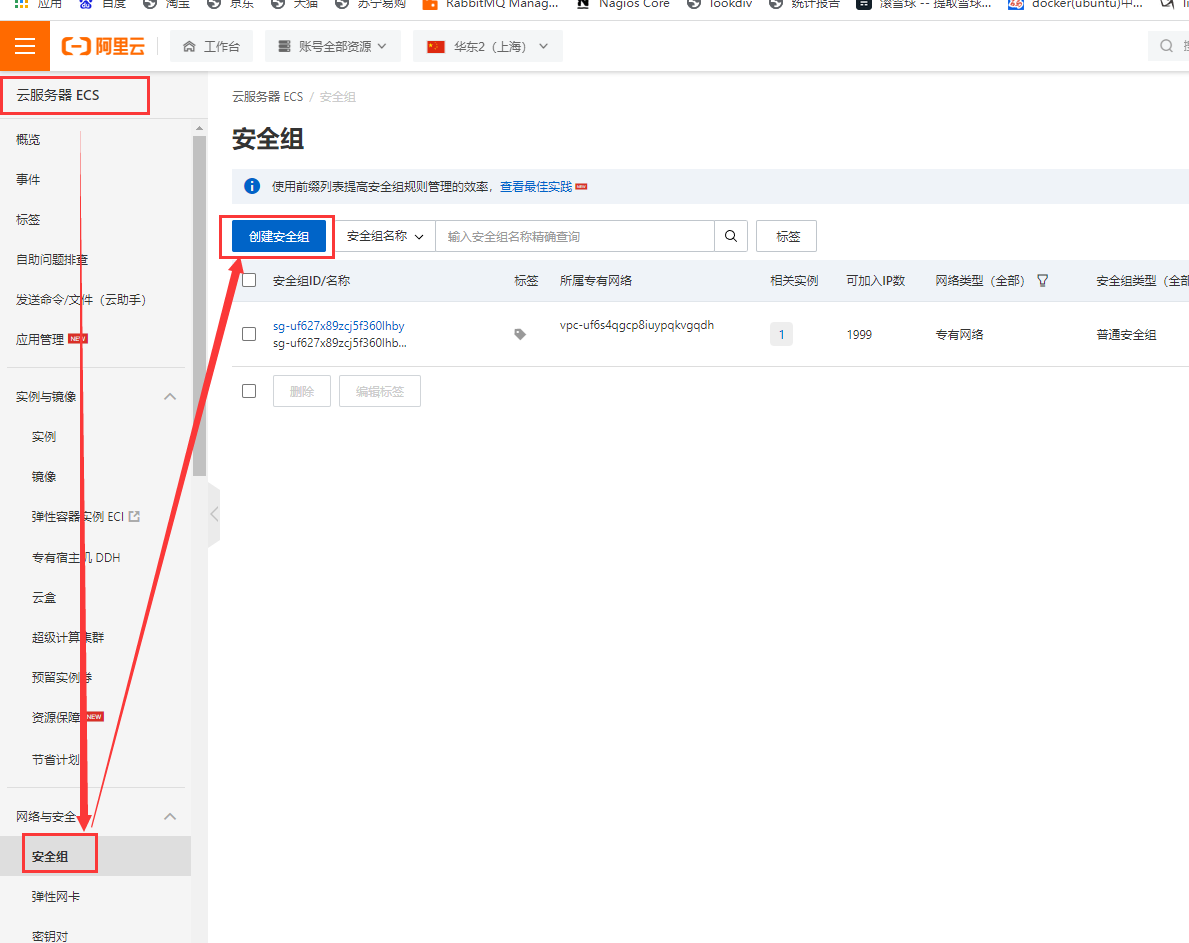Open the orange hamburger menu
Screen dimensions: 1189x943
click(25, 46)
